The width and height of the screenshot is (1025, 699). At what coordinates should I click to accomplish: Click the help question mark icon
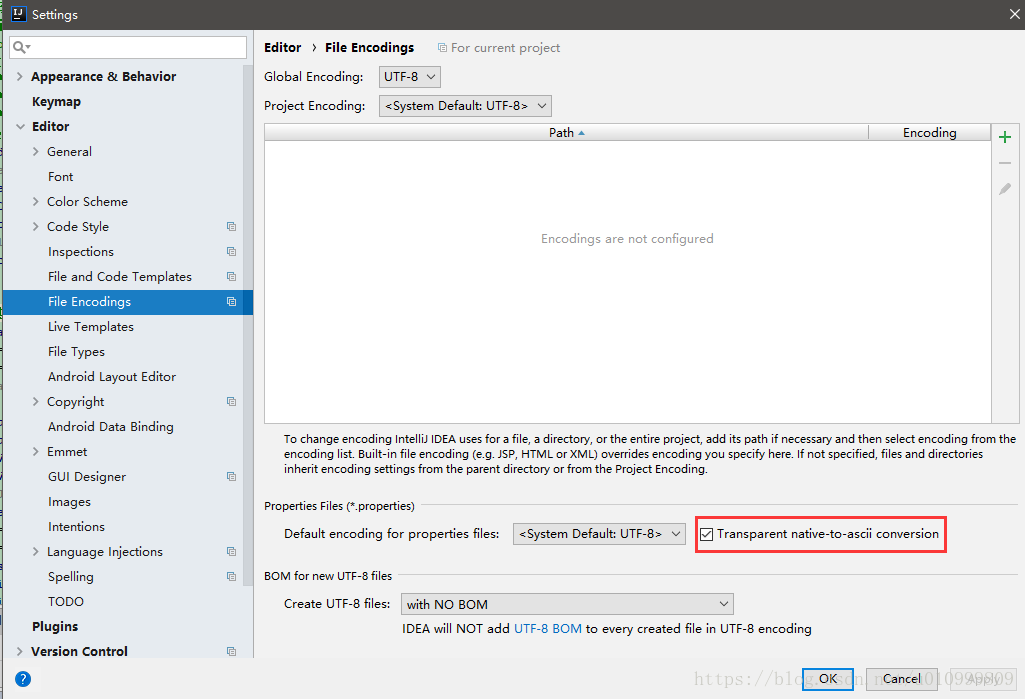click(x=23, y=679)
